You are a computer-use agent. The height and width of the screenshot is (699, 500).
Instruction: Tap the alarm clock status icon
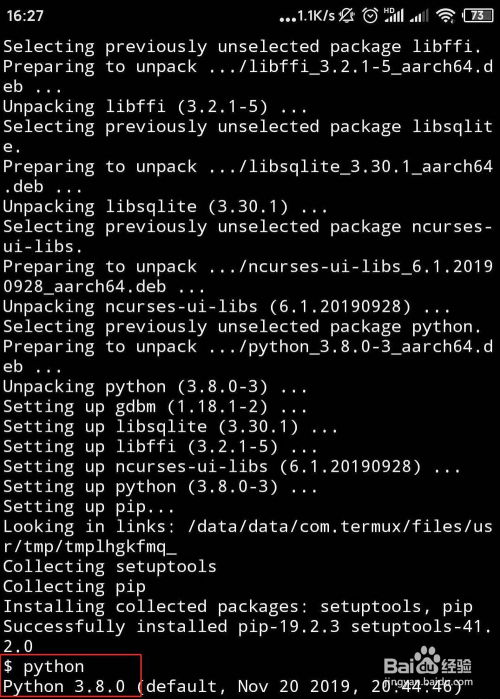pos(370,16)
